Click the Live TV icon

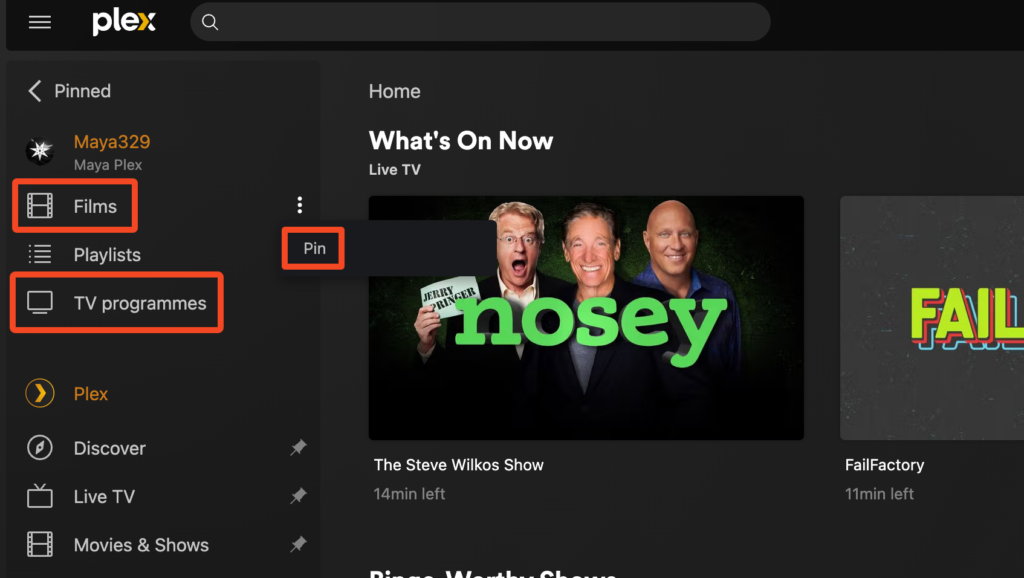click(x=40, y=496)
